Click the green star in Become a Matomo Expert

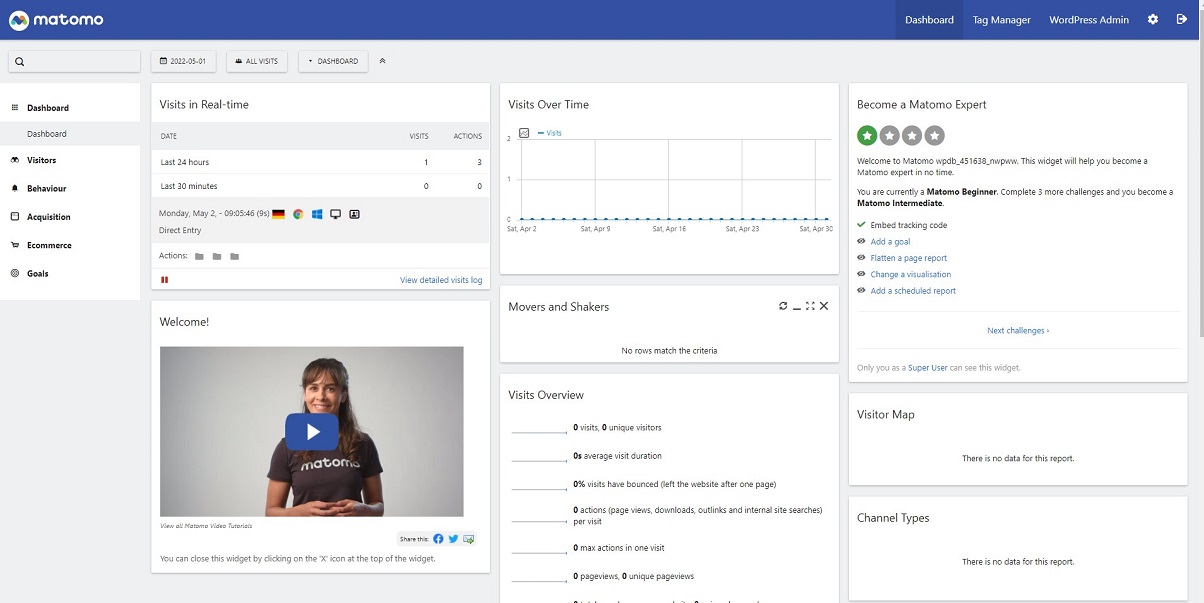pyautogui.click(x=867, y=135)
